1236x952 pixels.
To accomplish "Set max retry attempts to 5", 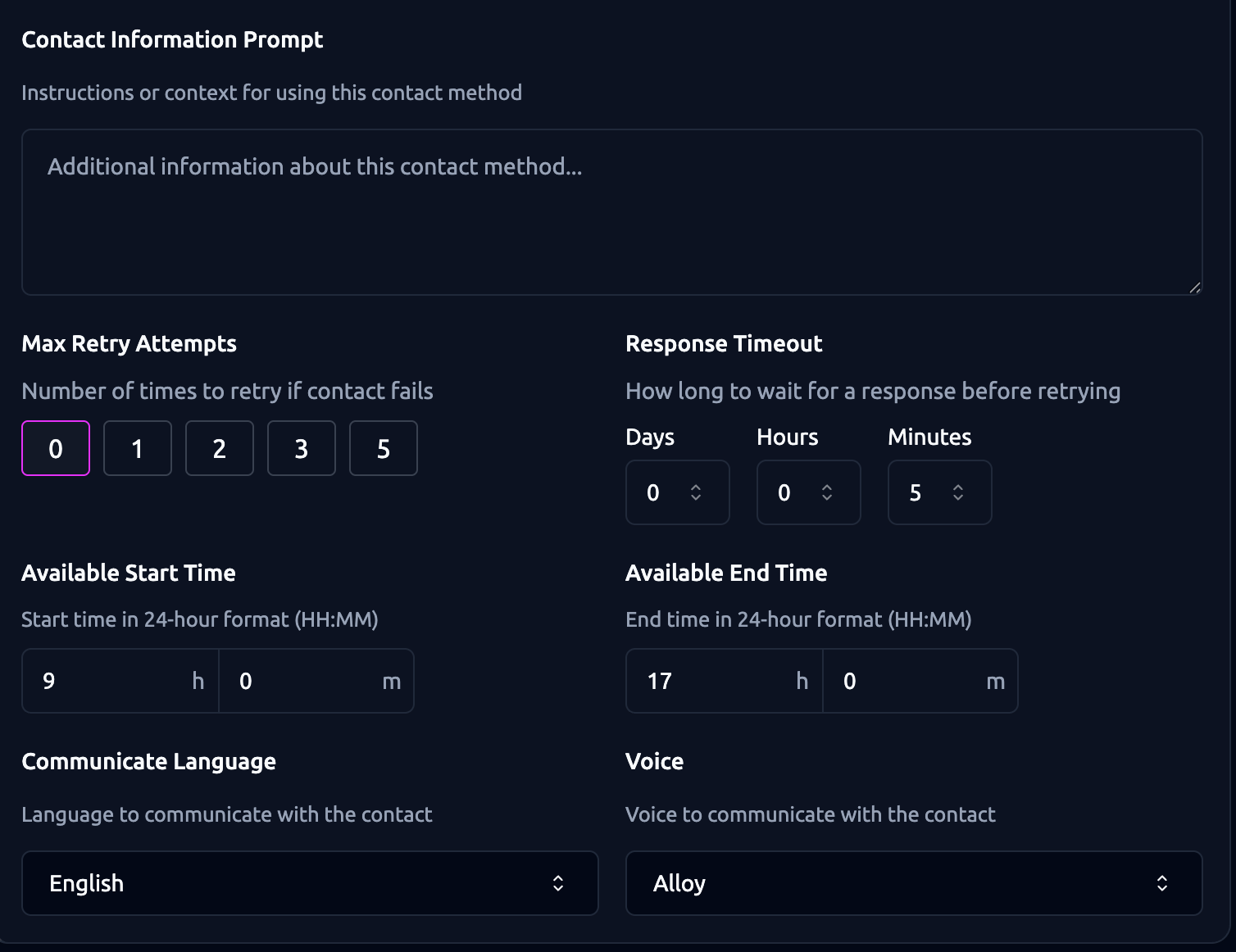I will click(384, 448).
